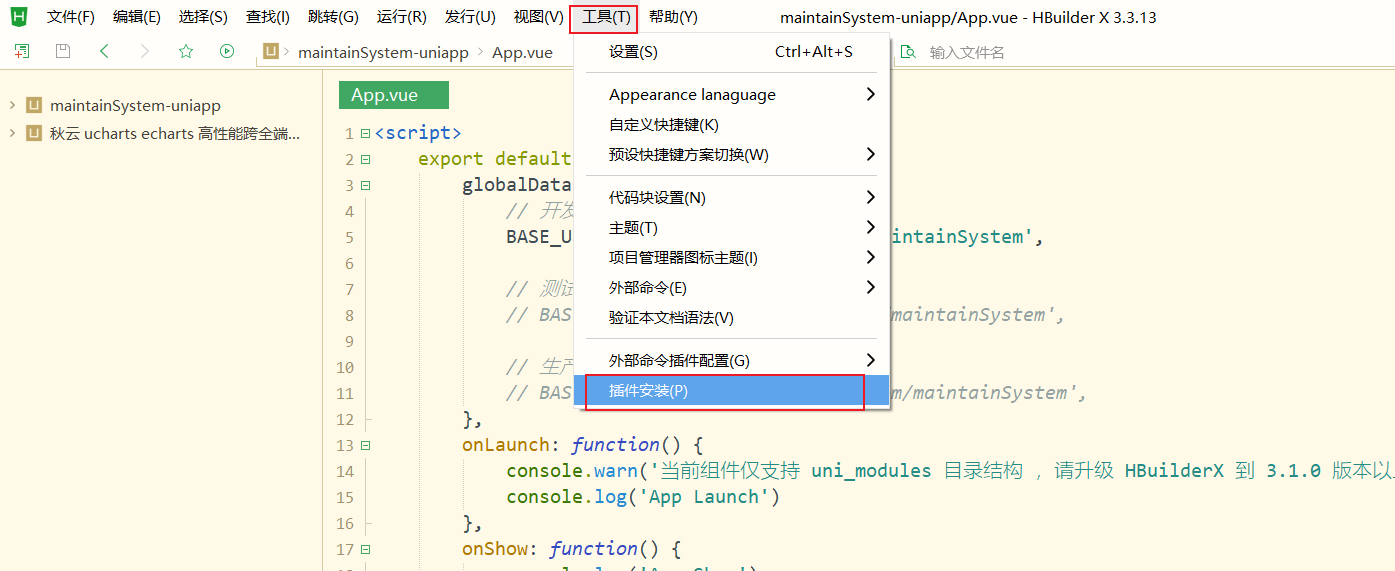
Task: Click the save file toolbar icon
Action: click(62, 52)
